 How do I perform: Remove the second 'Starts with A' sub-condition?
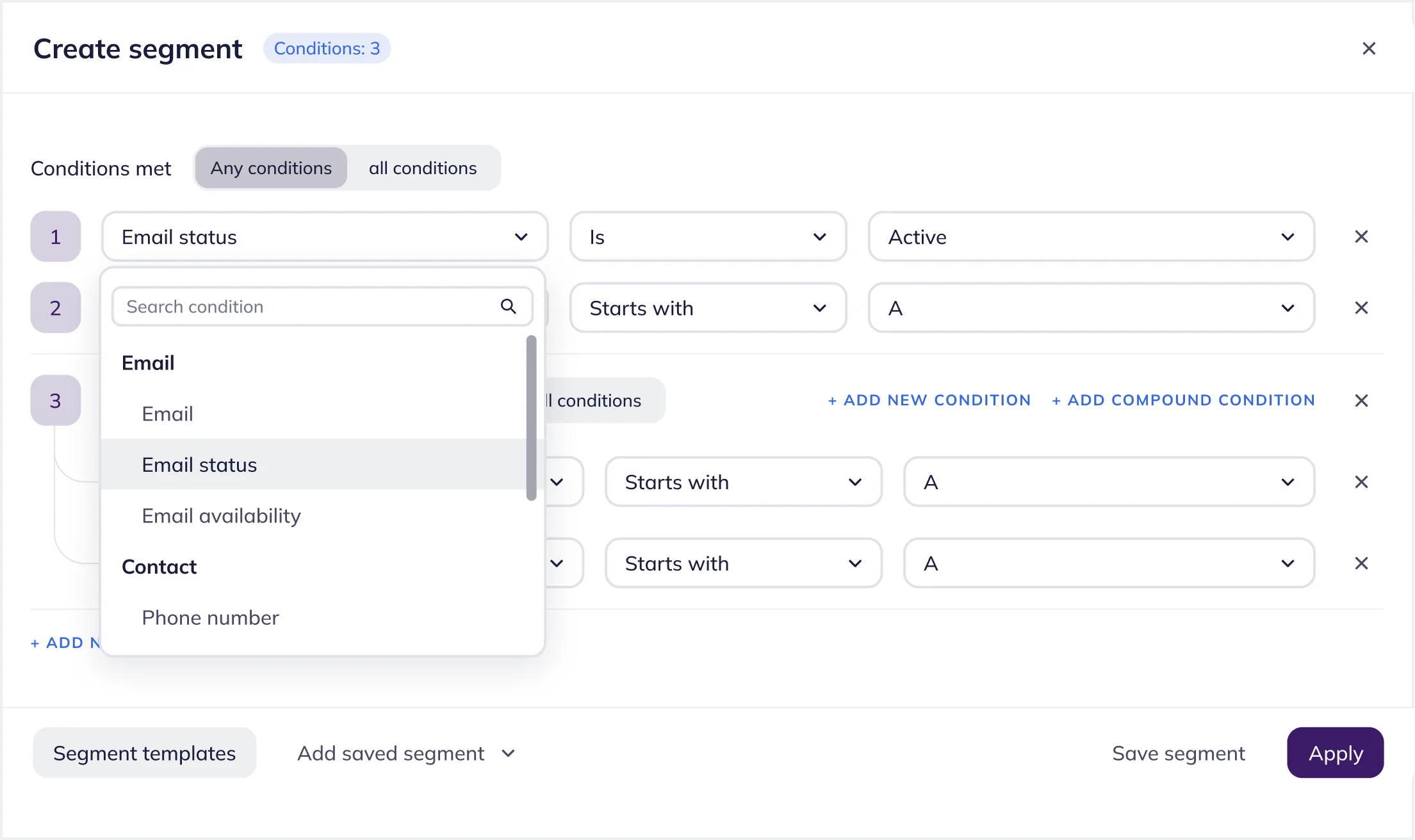click(x=1362, y=563)
